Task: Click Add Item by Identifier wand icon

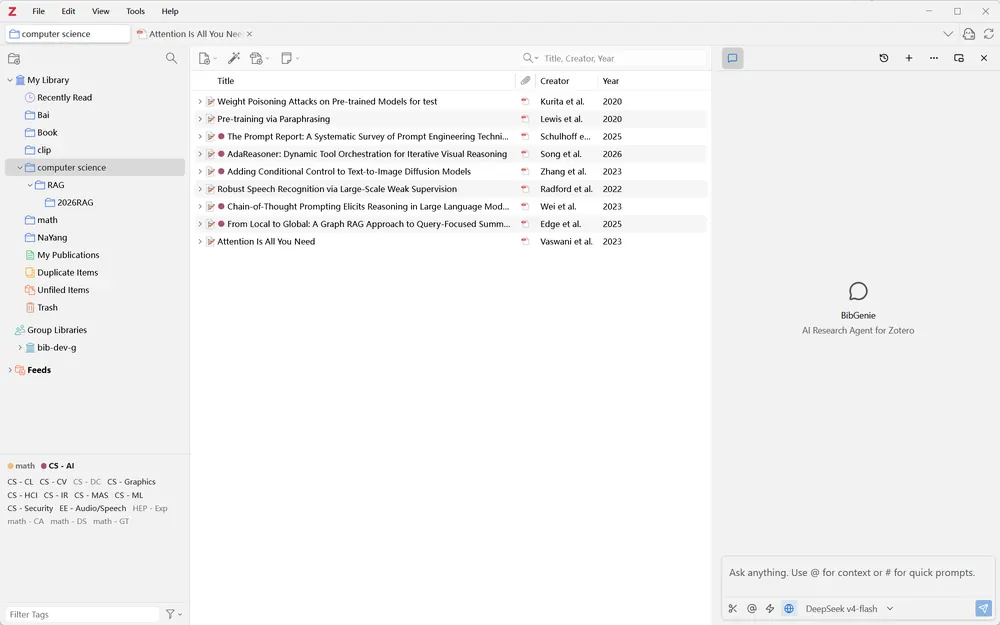Action: coord(234,58)
